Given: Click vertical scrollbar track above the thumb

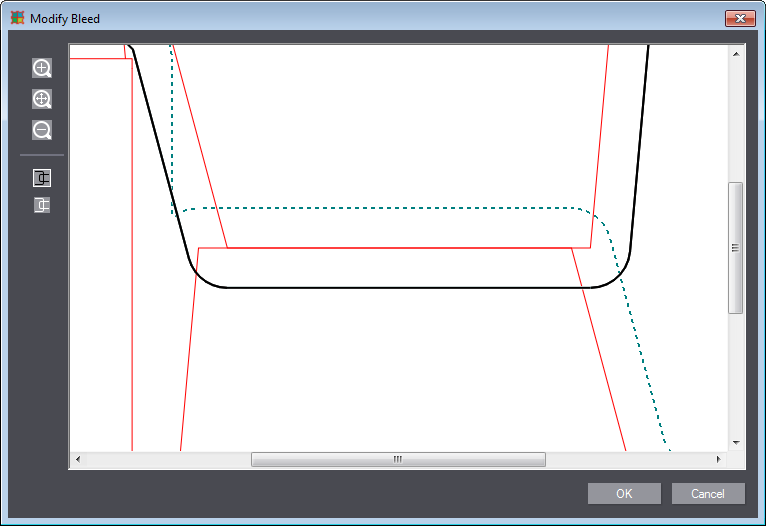Looking at the screenshot, I should point(735,120).
